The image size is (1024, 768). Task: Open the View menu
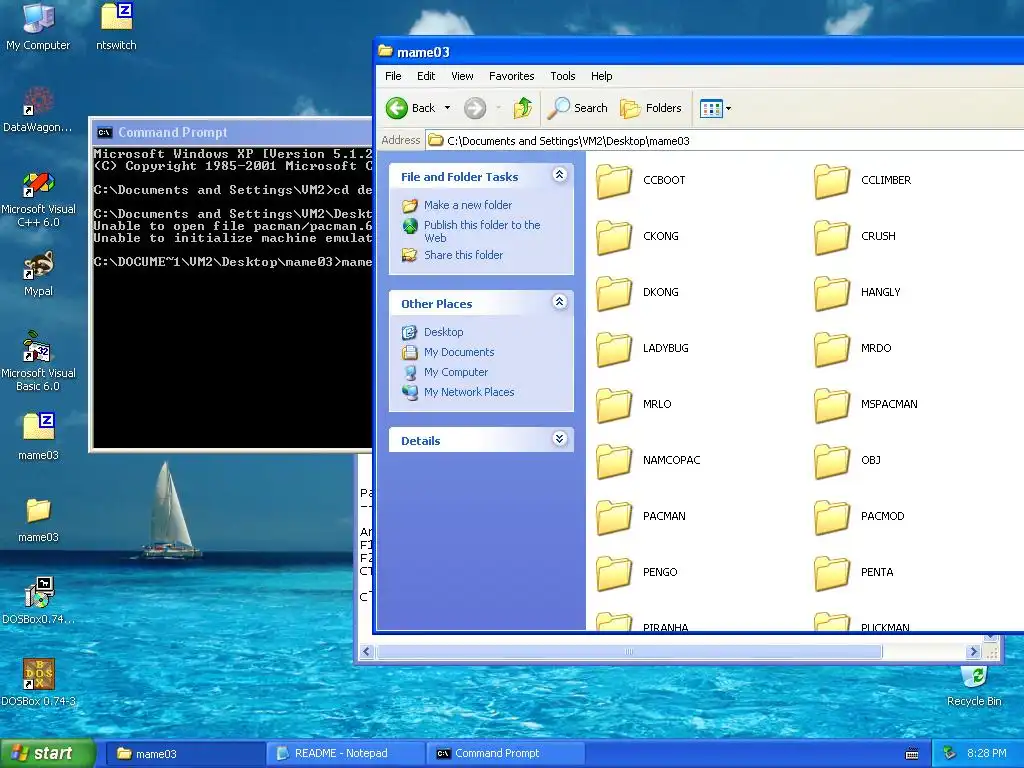tap(462, 76)
